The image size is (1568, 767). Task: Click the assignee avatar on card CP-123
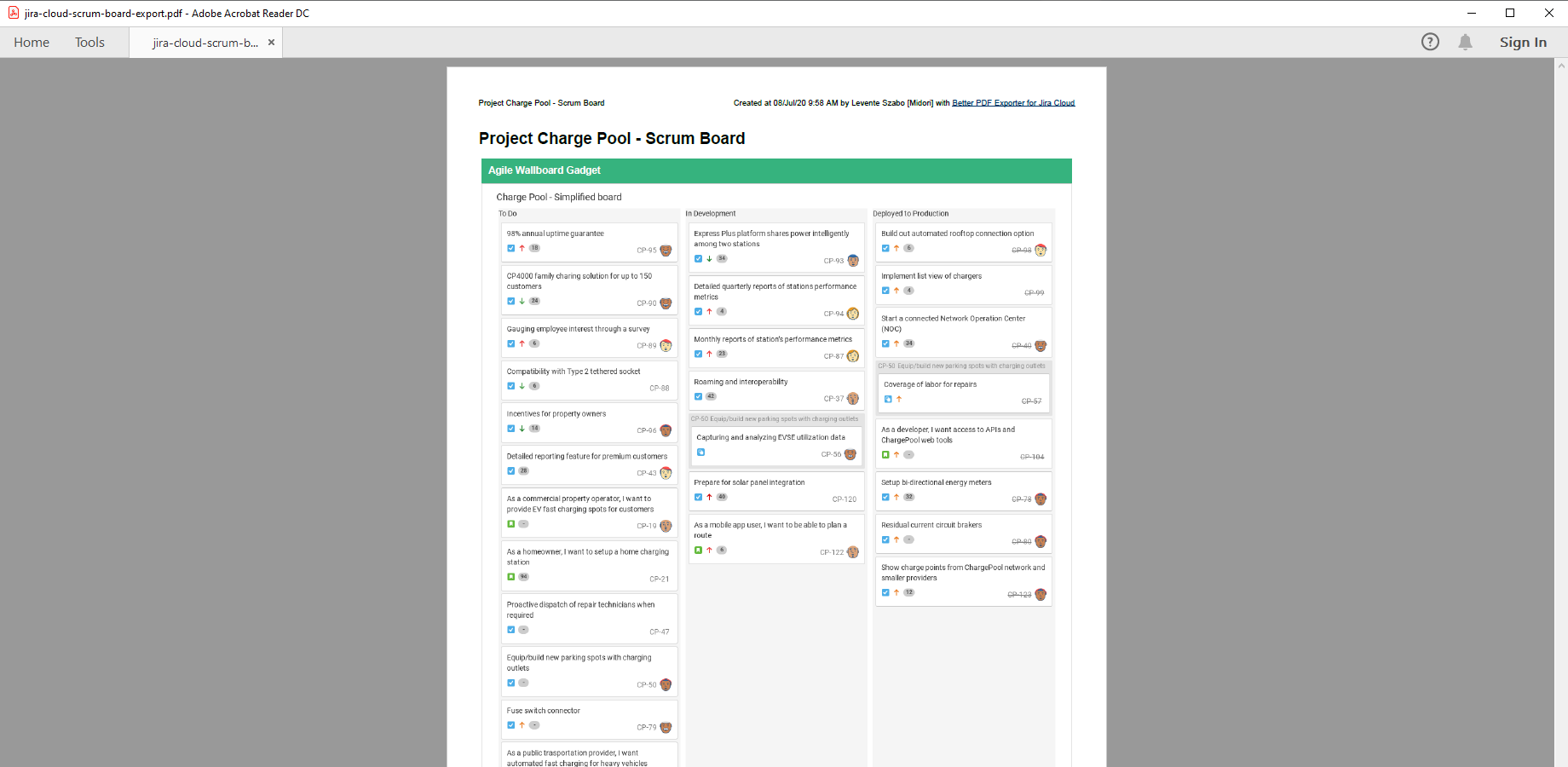pos(1041,595)
